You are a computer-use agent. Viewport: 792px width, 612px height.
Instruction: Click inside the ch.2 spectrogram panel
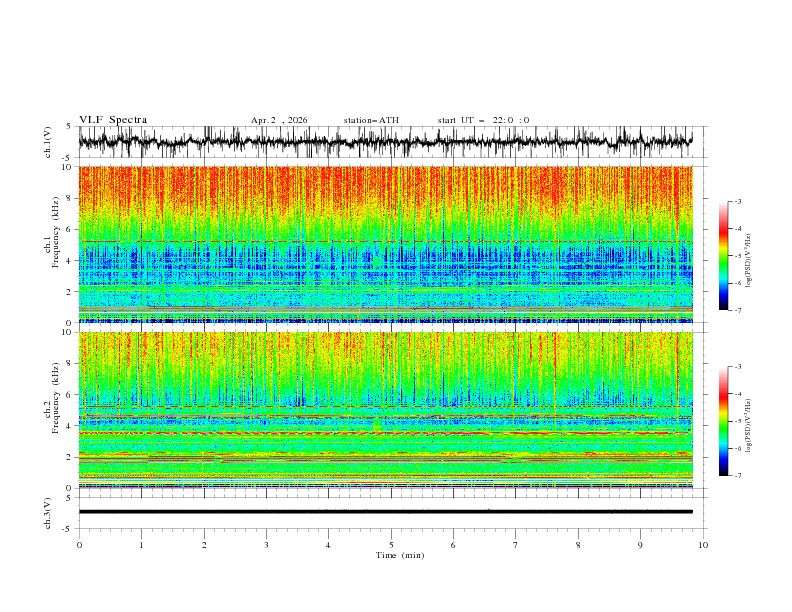(385, 410)
